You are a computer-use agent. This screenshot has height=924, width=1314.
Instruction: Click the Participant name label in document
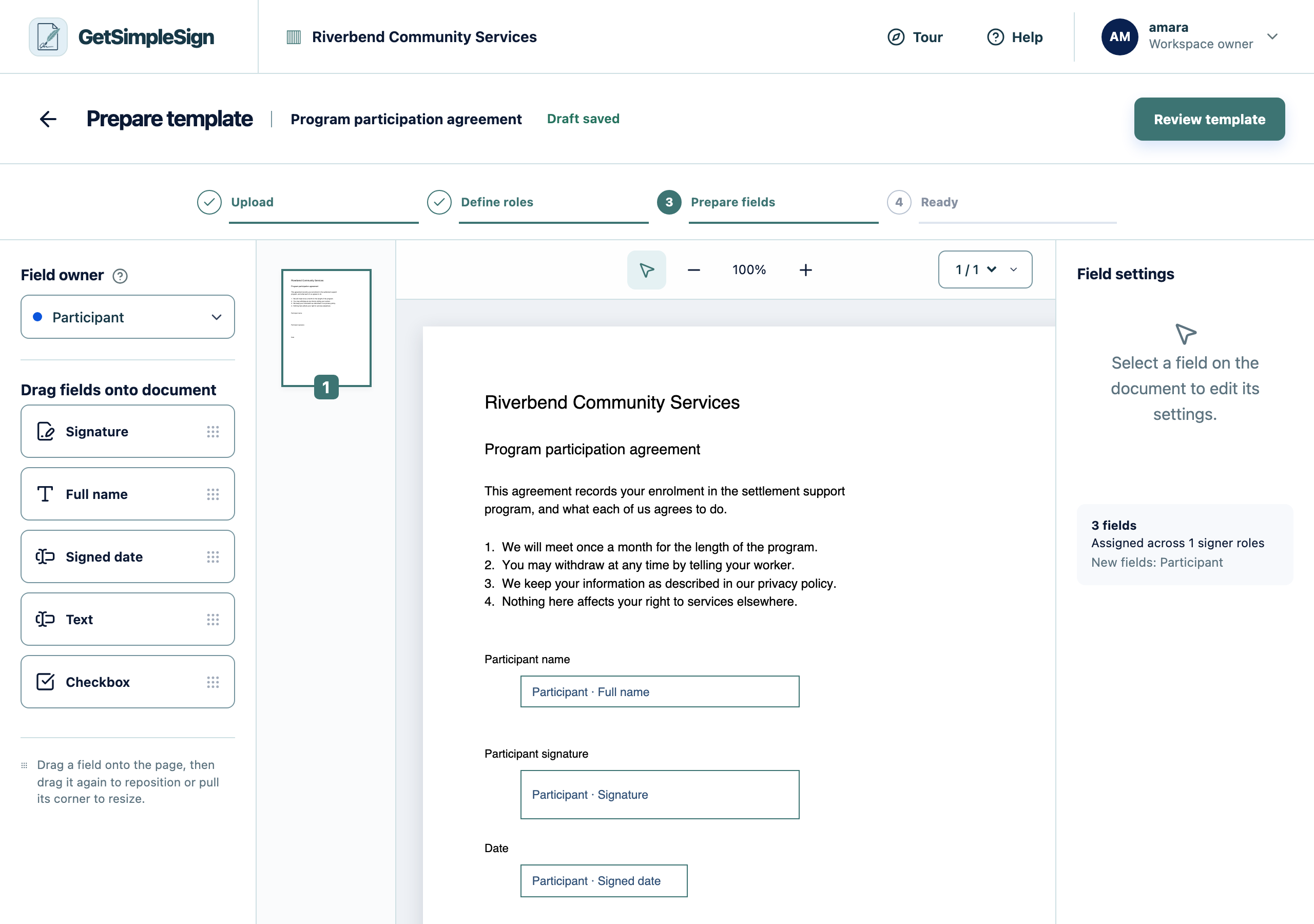(527, 659)
